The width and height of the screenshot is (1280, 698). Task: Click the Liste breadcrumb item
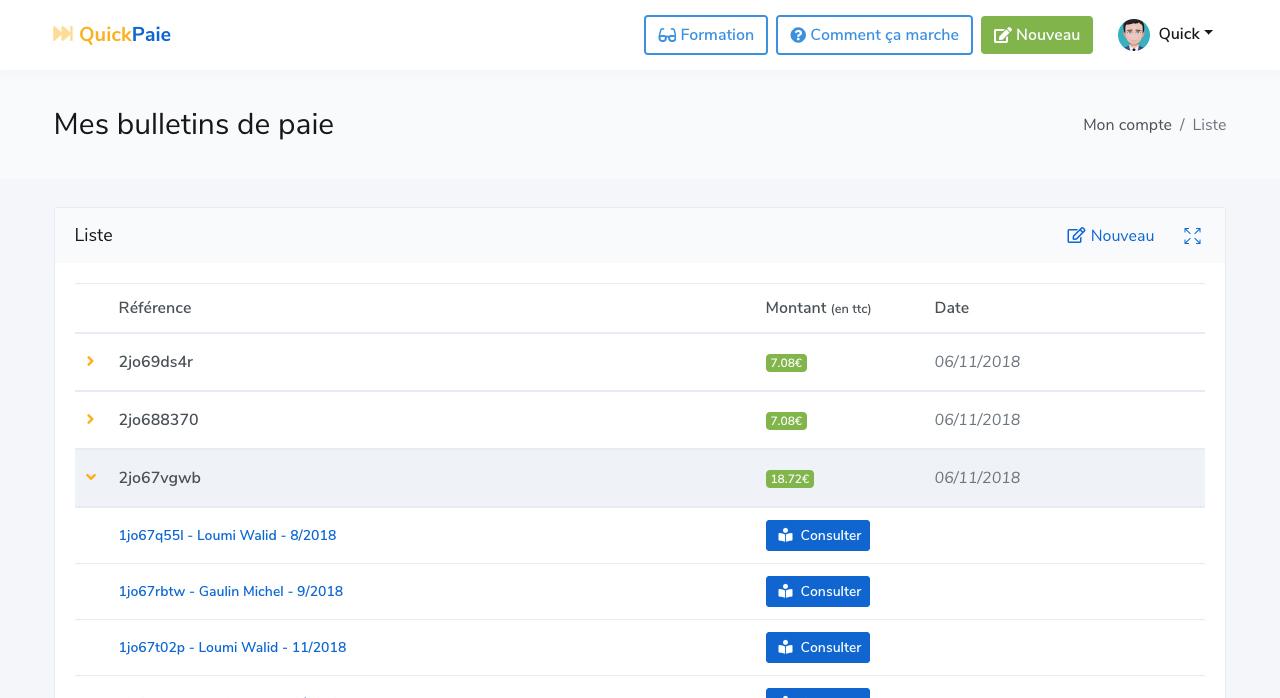[x=1209, y=125]
